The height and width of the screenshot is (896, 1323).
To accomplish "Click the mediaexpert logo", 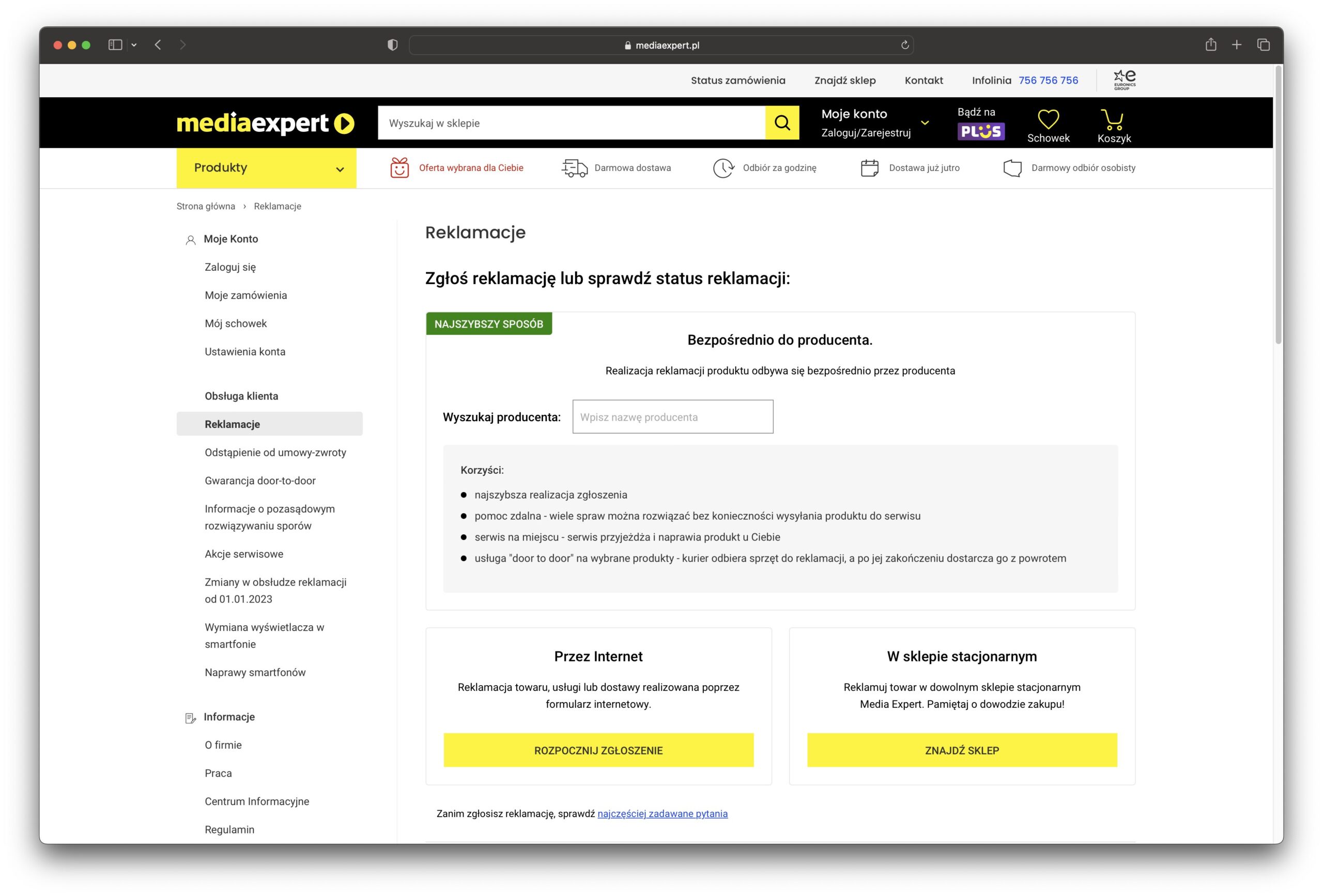I will click(265, 123).
